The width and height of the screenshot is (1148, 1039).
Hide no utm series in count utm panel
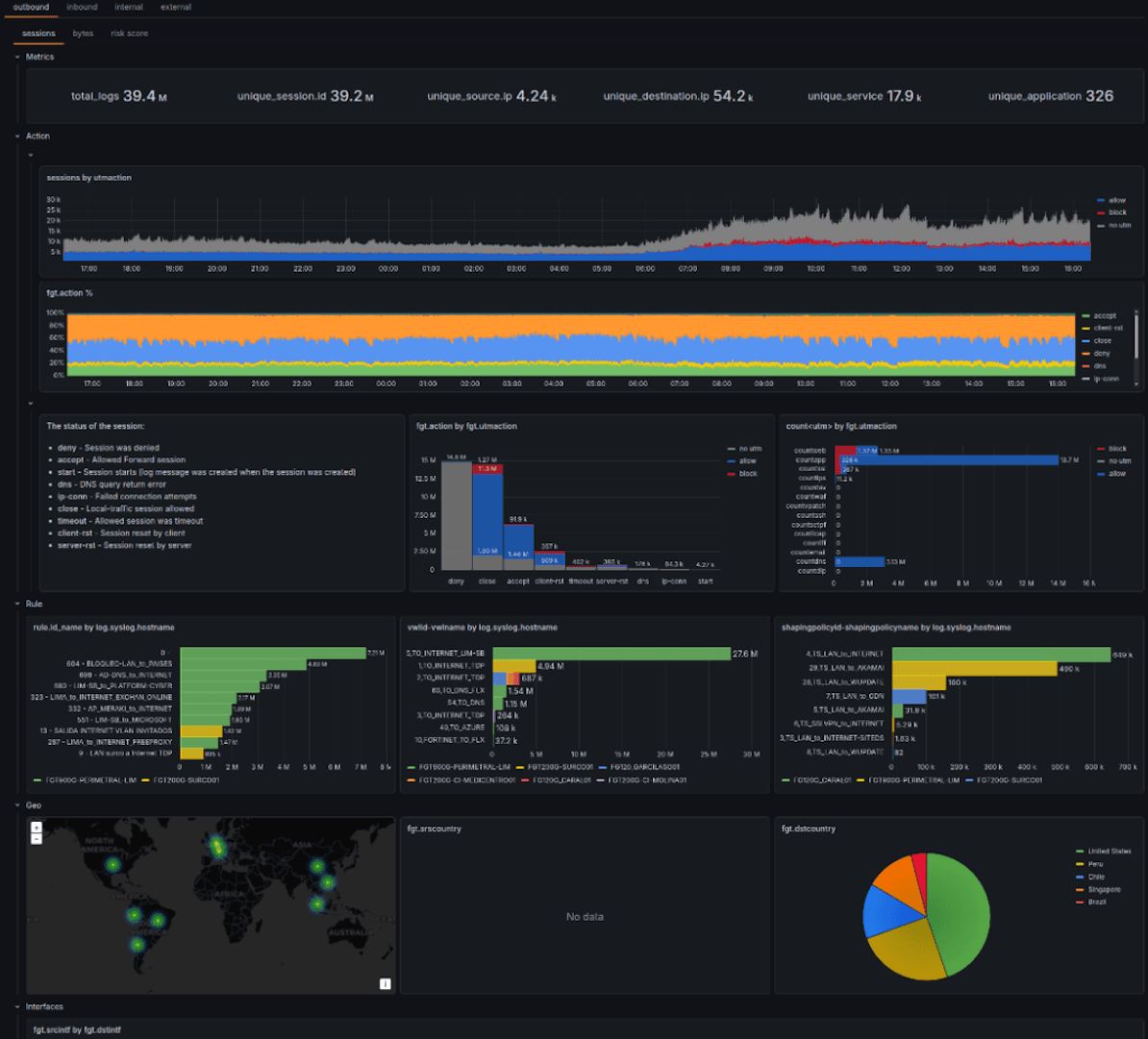[x=1120, y=460]
